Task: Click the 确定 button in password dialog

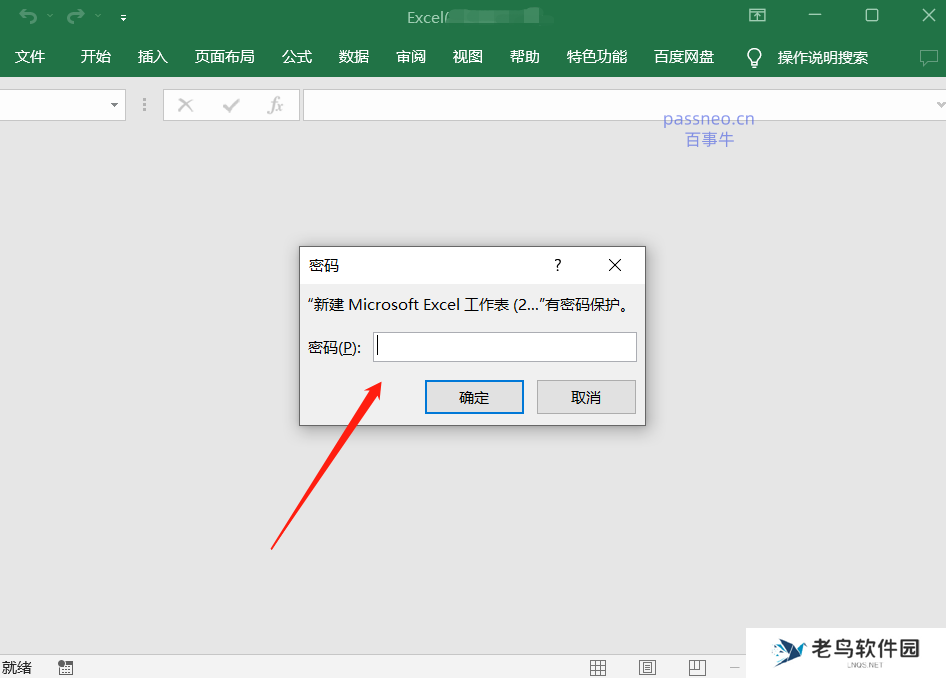Action: (474, 396)
